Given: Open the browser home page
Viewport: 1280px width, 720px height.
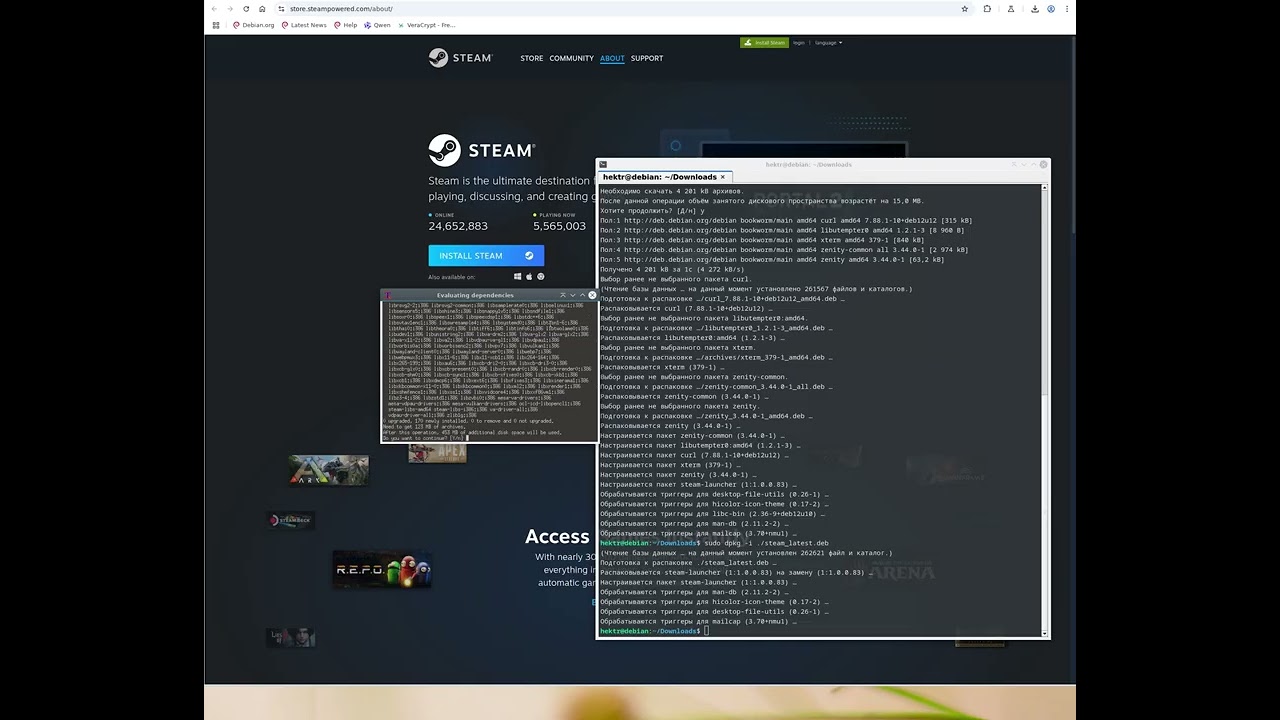Looking at the screenshot, I should (x=262, y=8).
